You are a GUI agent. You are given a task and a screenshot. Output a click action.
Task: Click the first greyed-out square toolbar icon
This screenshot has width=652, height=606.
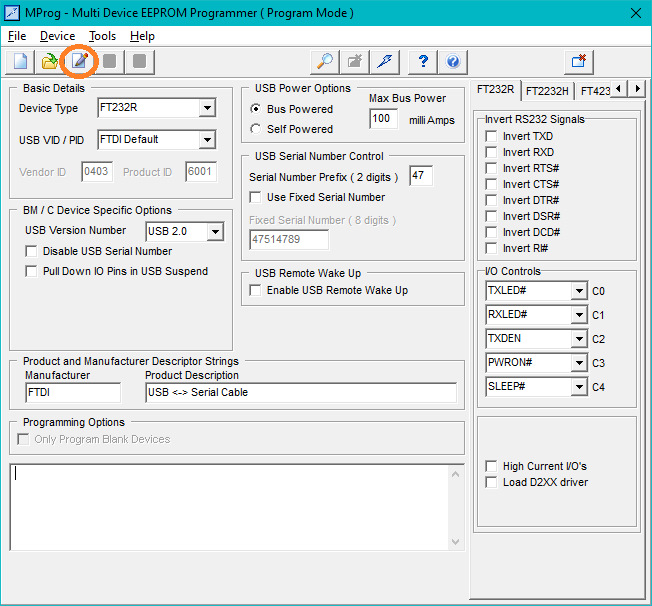point(109,62)
